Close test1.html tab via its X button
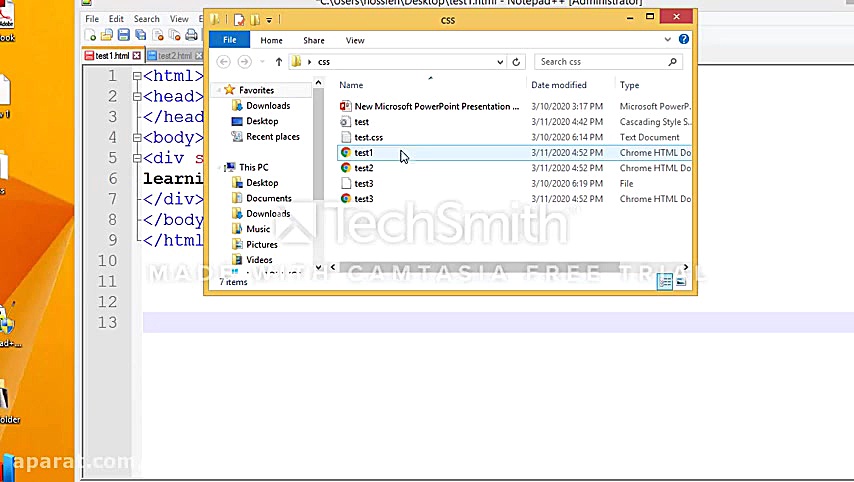854x482 pixels. coord(137,56)
